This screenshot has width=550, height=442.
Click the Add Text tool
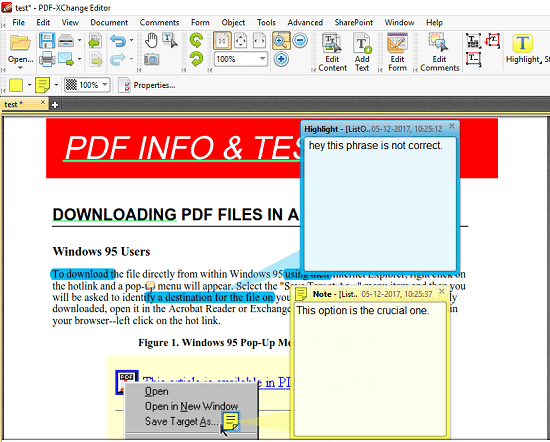coord(362,52)
